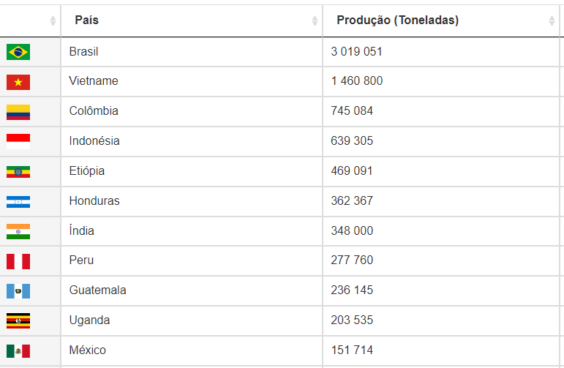Sort table by País column arrows
Image resolution: width=564 pixels, height=368 pixels.
tap(315, 21)
